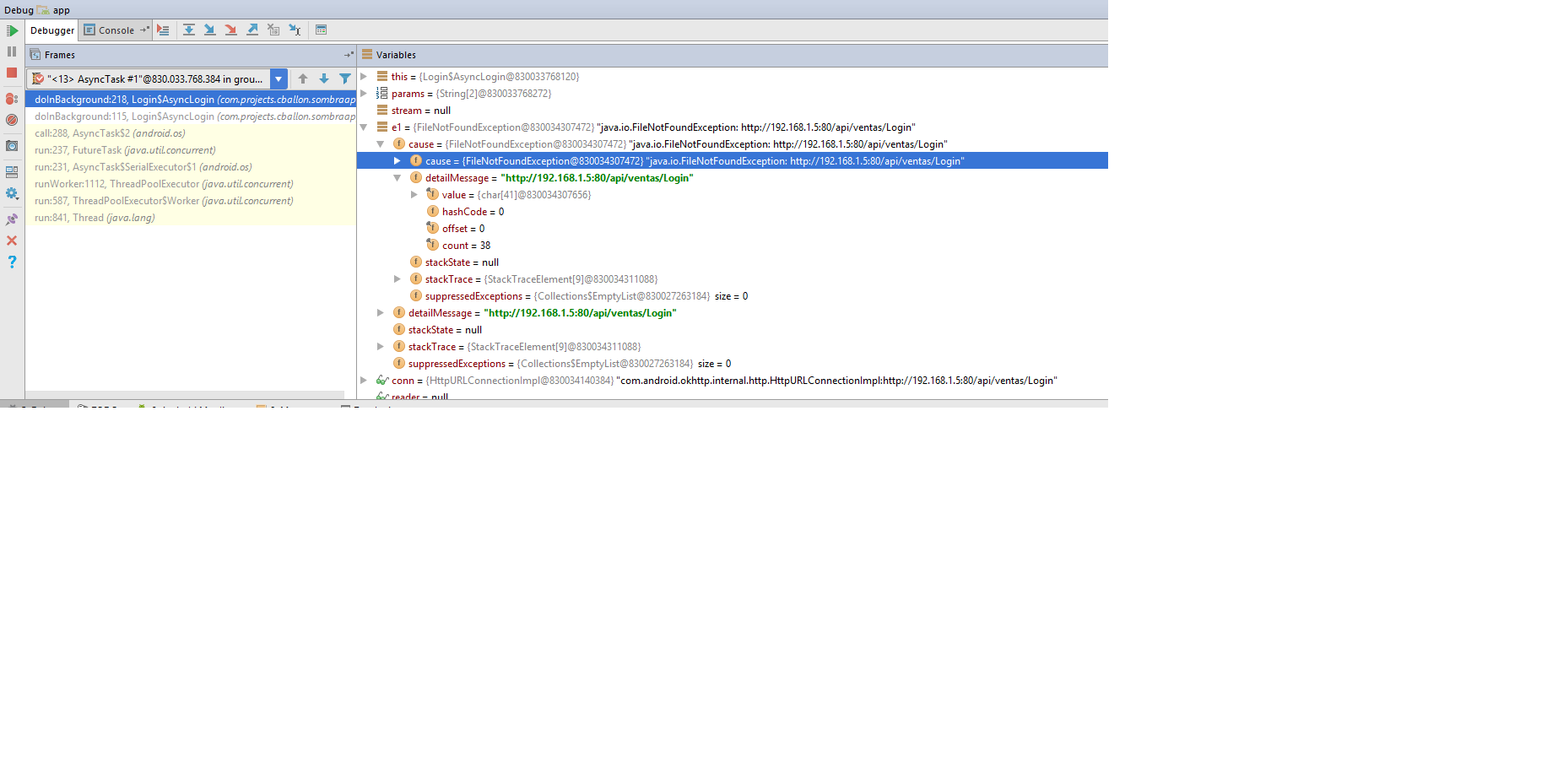Select frame runWorker:1112, ThreadPoolExecutor
The image size is (1547, 784).
191,184
